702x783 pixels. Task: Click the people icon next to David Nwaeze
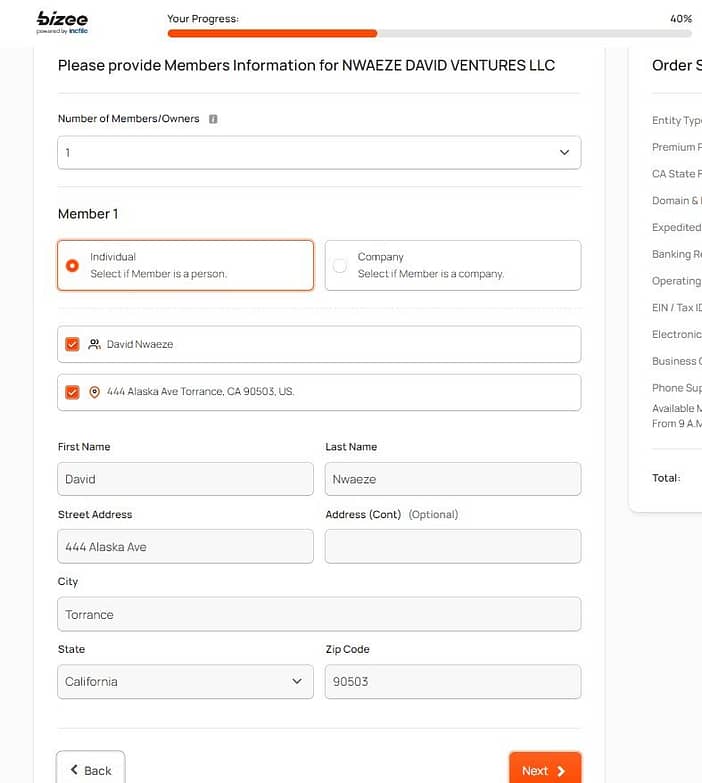pyautogui.click(x=94, y=344)
